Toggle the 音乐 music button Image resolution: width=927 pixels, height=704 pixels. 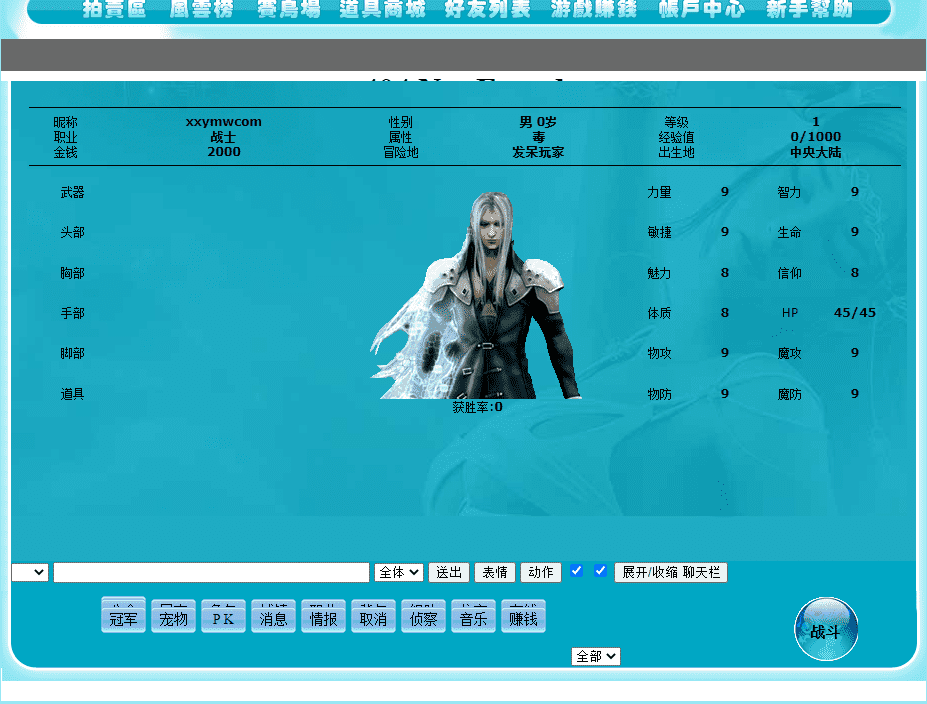pyautogui.click(x=474, y=618)
